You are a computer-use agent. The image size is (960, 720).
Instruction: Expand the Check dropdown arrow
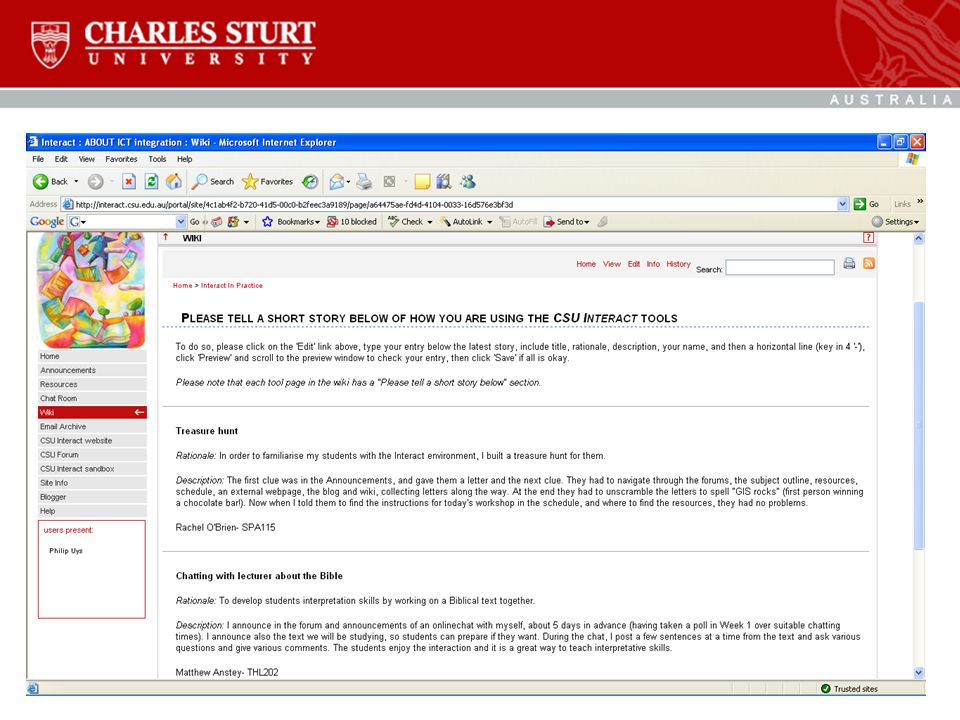click(x=430, y=222)
